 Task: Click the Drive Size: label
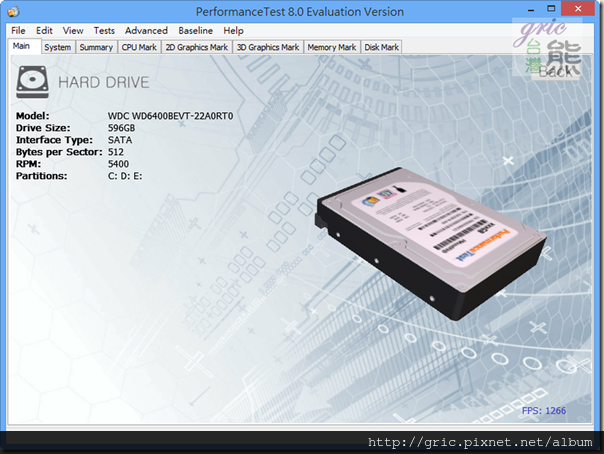43,128
